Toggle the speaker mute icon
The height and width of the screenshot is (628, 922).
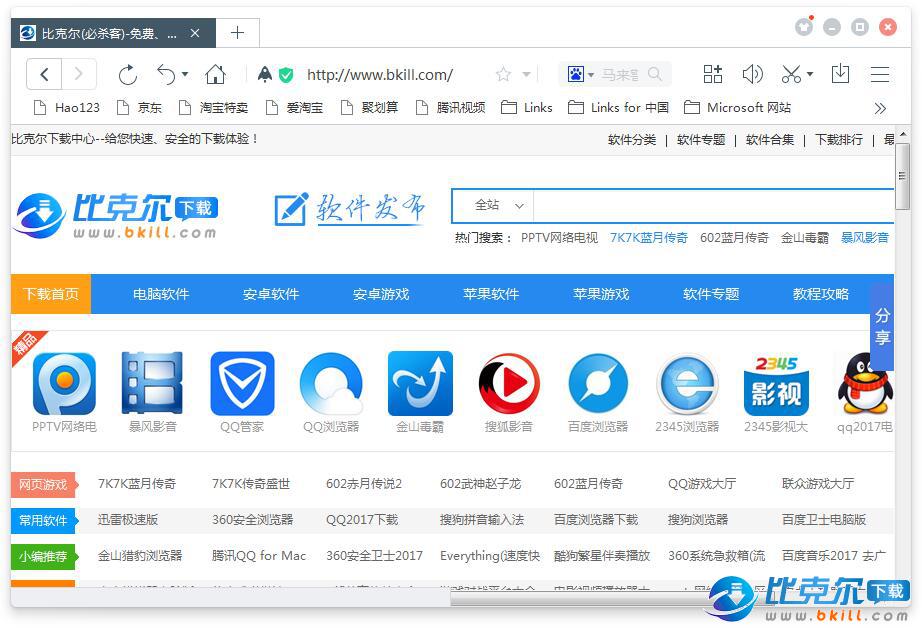coord(752,74)
